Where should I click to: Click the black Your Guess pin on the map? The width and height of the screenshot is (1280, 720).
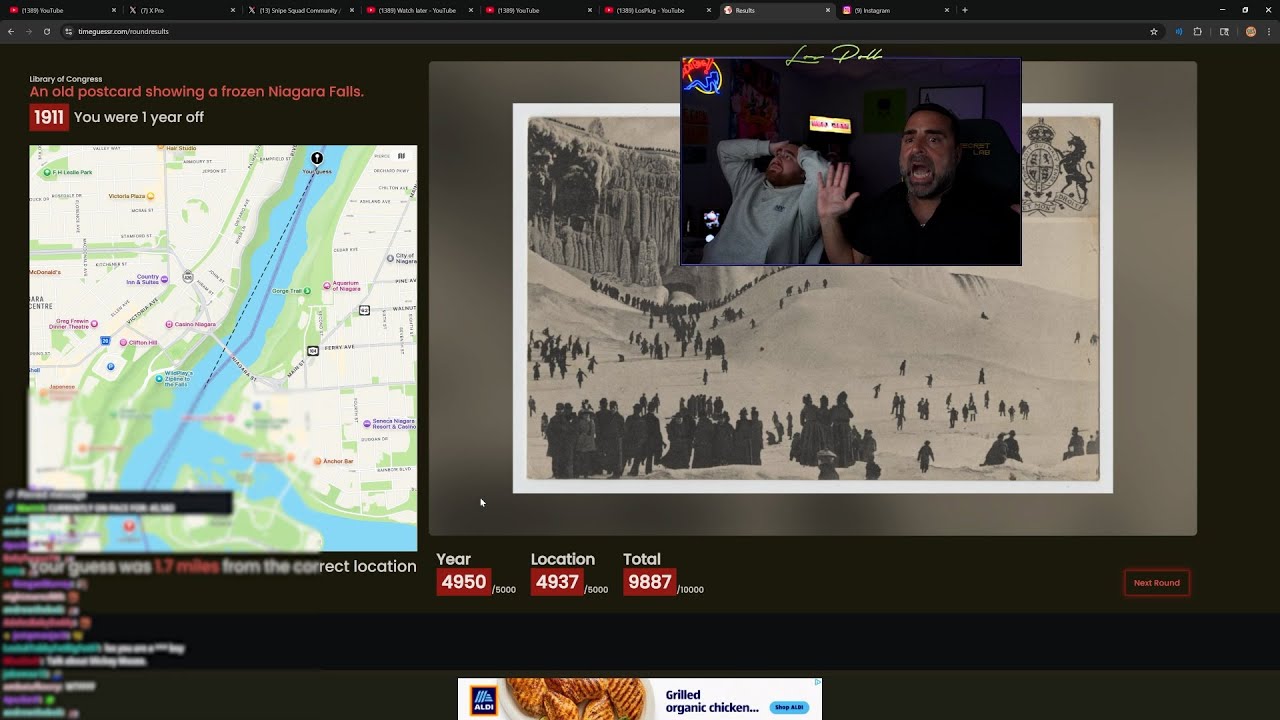(317, 158)
